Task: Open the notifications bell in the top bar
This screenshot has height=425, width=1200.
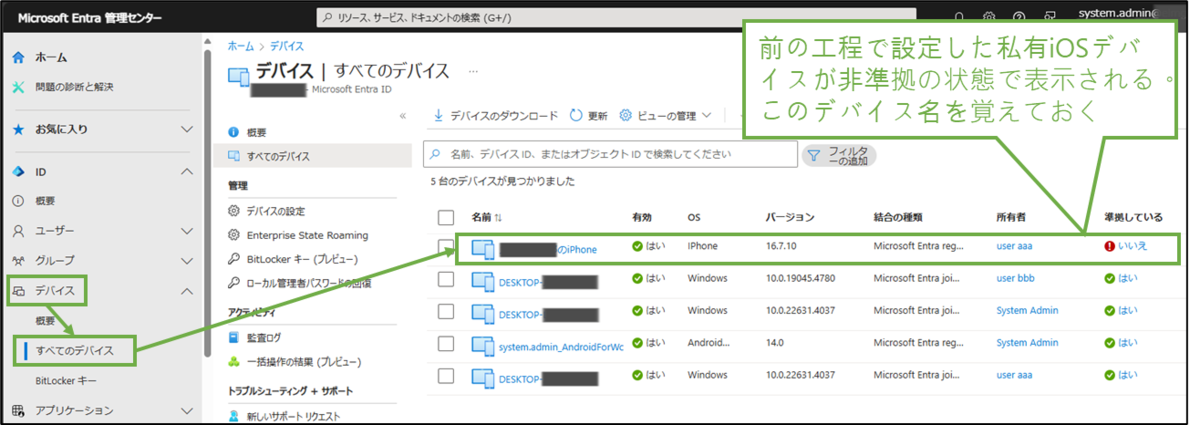Action: (x=959, y=17)
